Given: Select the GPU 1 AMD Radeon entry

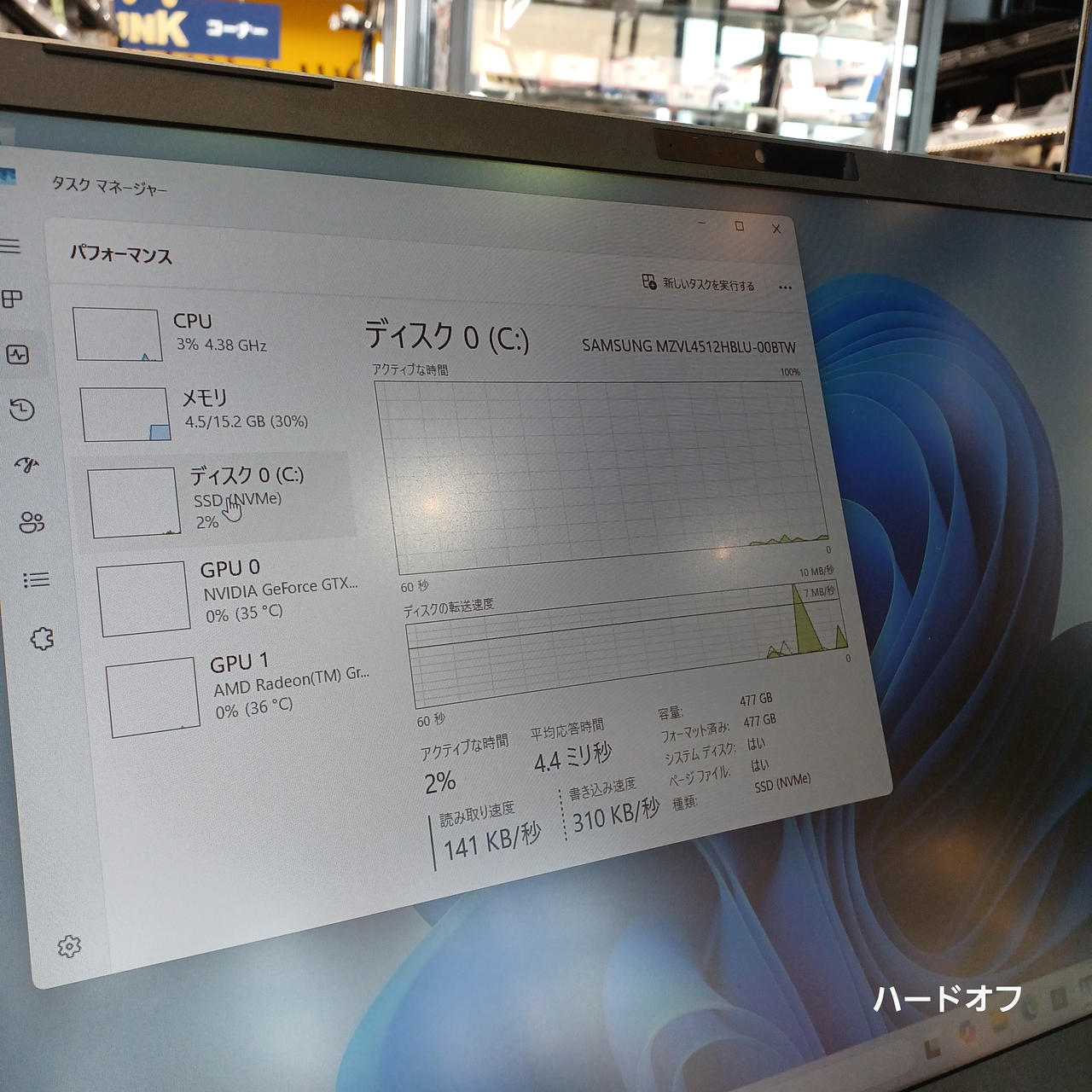Looking at the screenshot, I should pyautogui.click(x=241, y=693).
